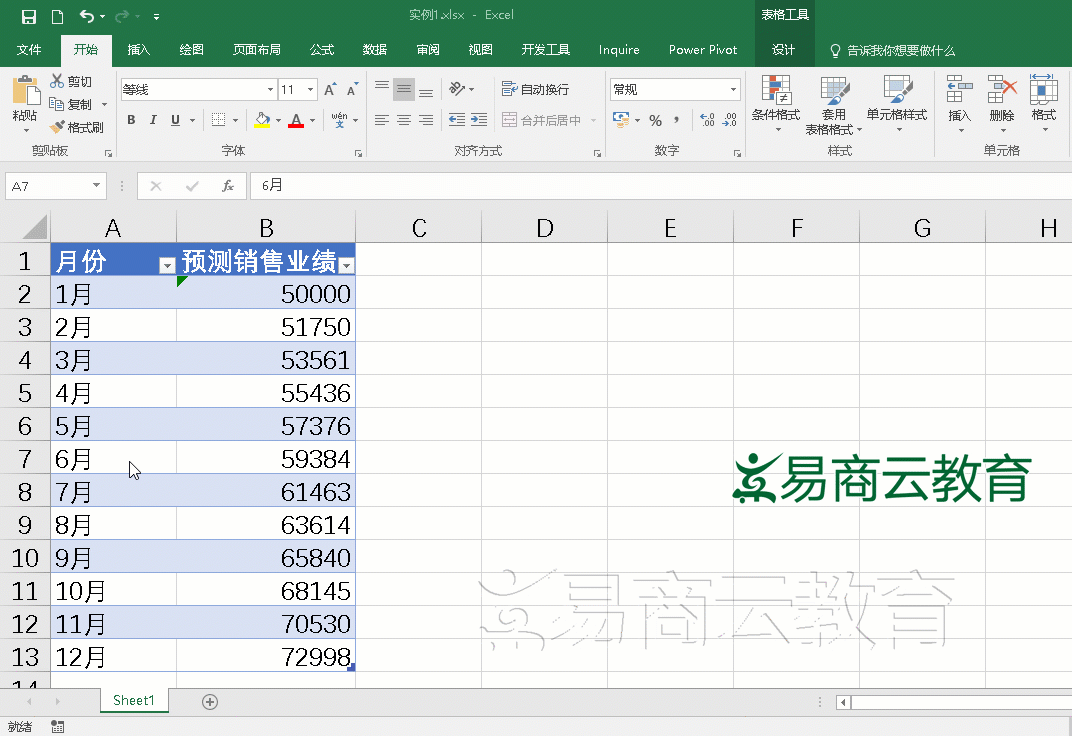Screen dimensions: 1072x736
Task: Open the 复制 dropdown arrow
Action: [105, 105]
